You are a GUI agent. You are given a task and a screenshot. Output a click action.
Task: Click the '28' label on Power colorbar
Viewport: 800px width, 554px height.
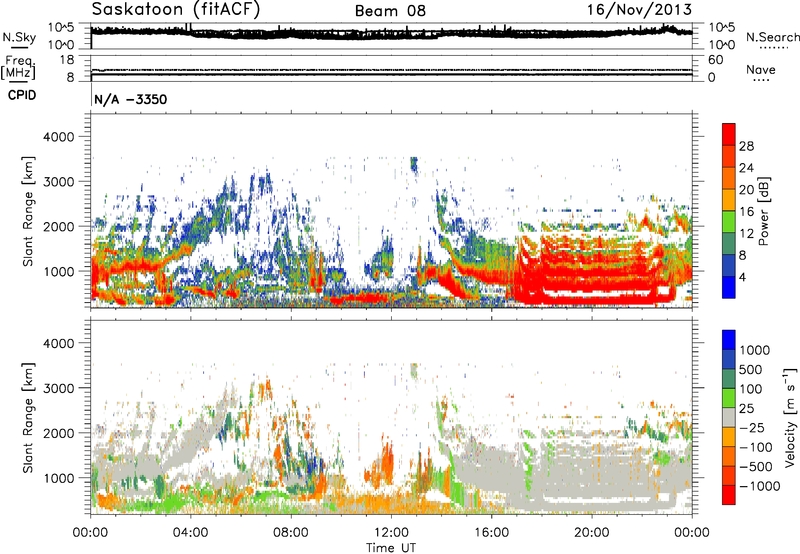746,146
